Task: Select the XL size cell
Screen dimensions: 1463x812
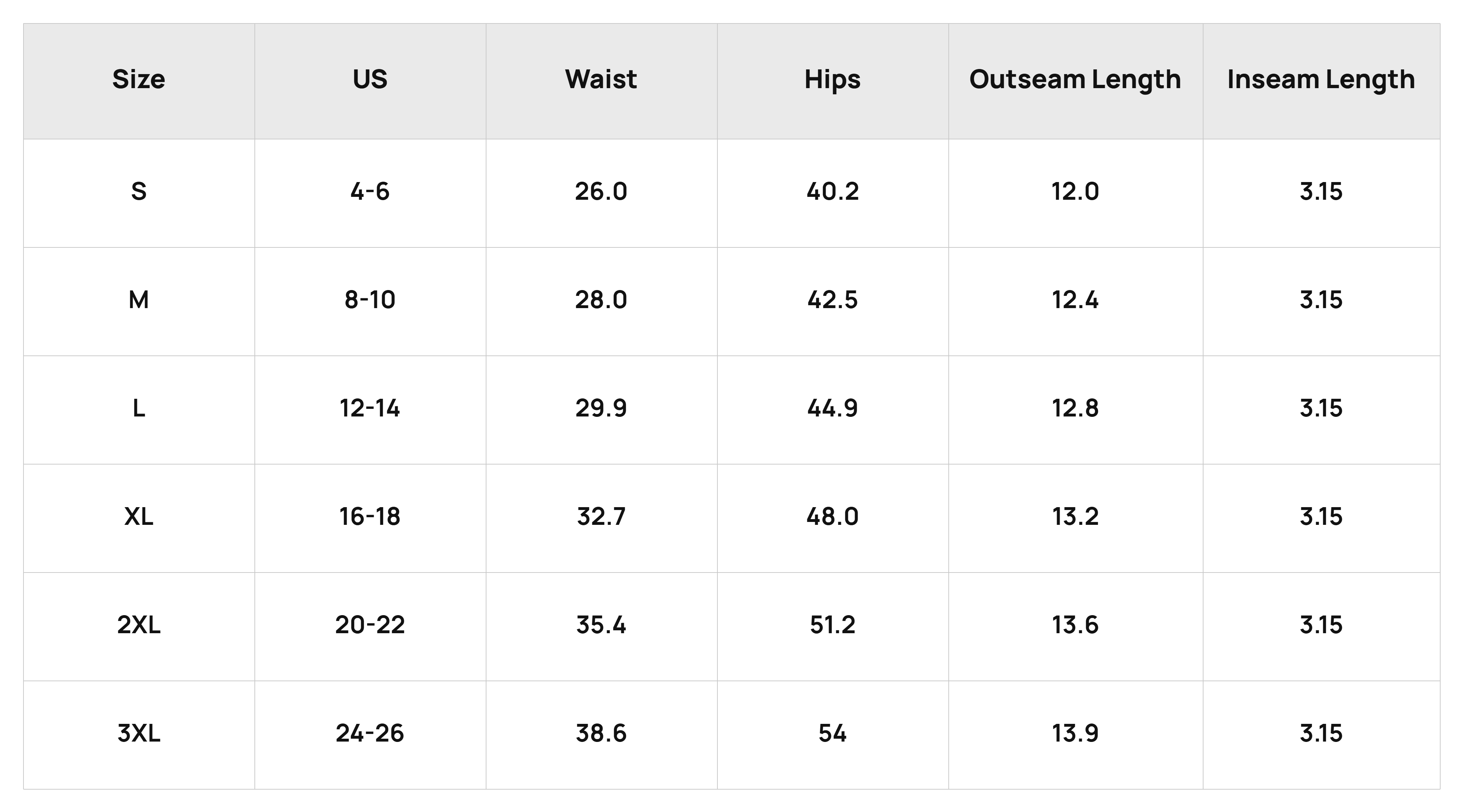Action: (x=138, y=517)
